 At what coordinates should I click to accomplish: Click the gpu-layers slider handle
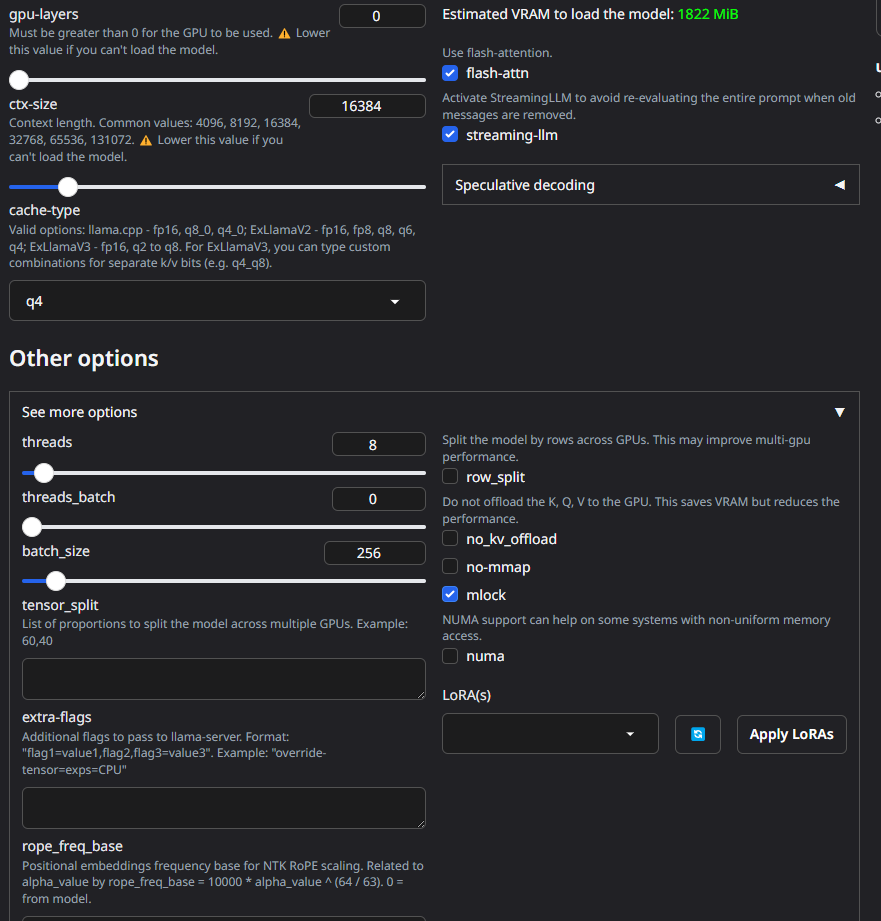click(x=19, y=80)
